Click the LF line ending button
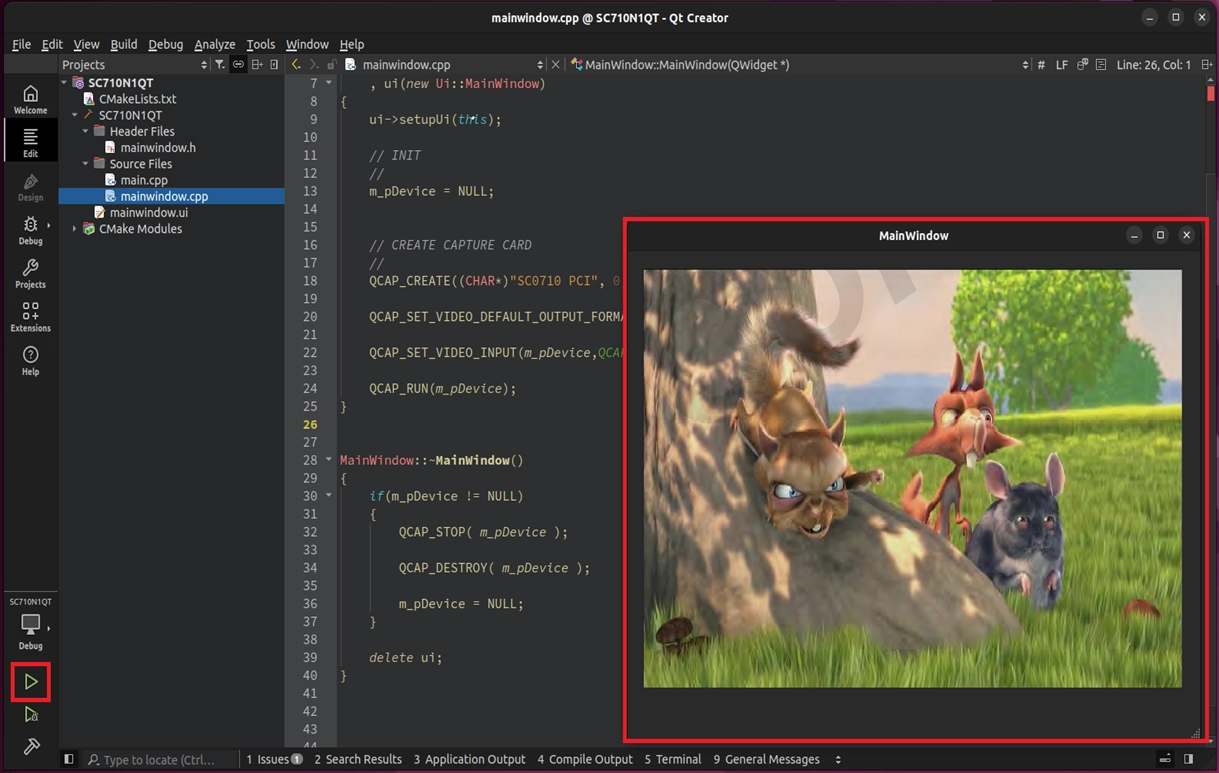 click(1062, 65)
